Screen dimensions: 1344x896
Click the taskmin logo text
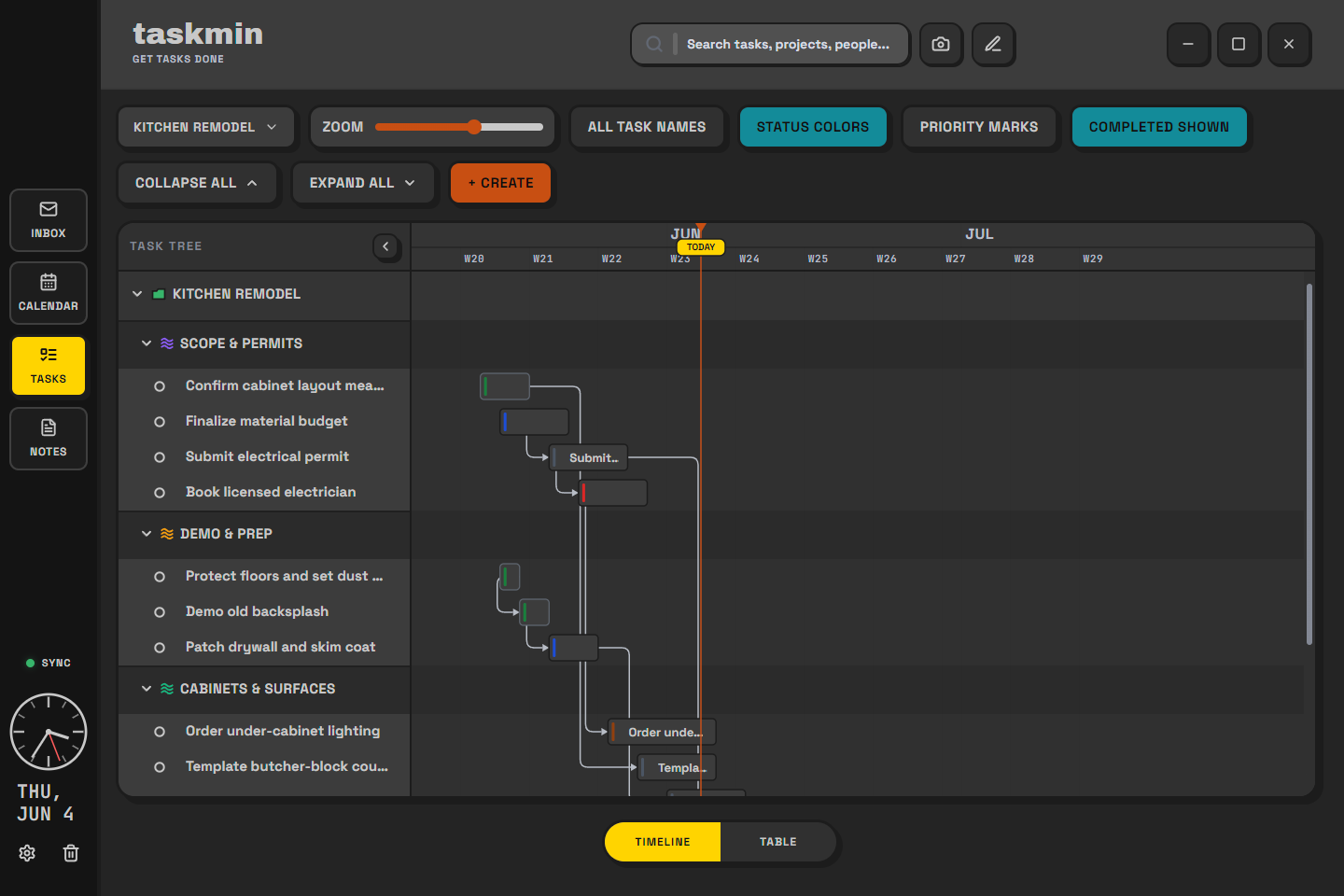[198, 34]
